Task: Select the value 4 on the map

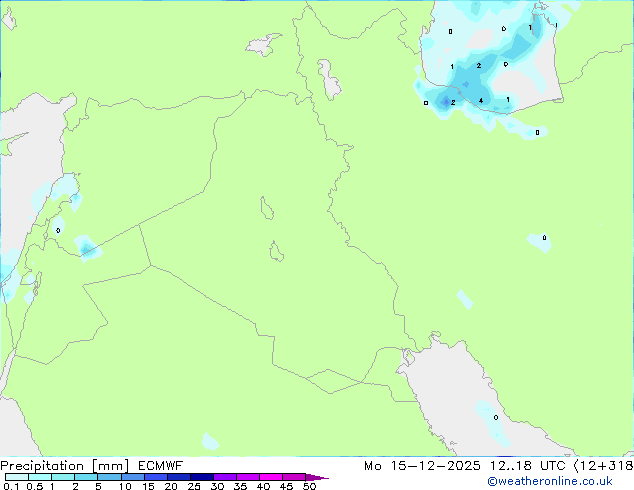Action: pyautogui.click(x=481, y=100)
